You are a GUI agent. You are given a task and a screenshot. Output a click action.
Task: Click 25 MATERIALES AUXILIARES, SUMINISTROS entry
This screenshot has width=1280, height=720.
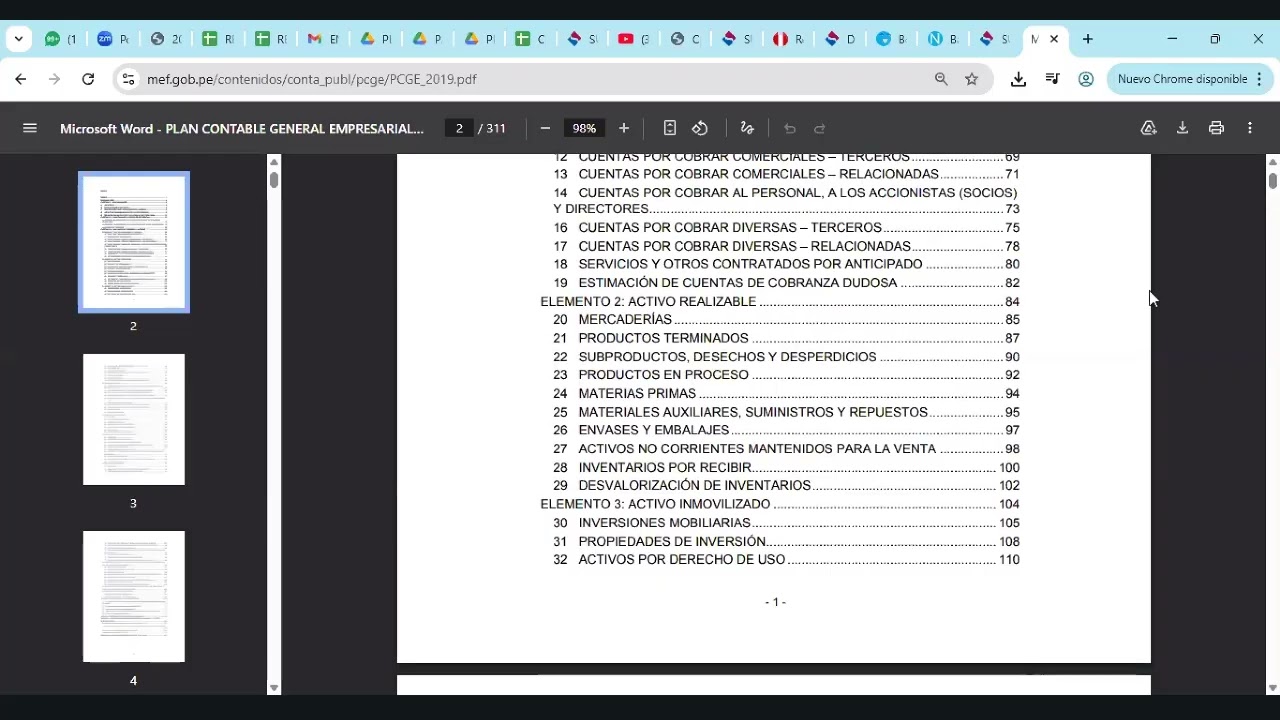pos(786,412)
